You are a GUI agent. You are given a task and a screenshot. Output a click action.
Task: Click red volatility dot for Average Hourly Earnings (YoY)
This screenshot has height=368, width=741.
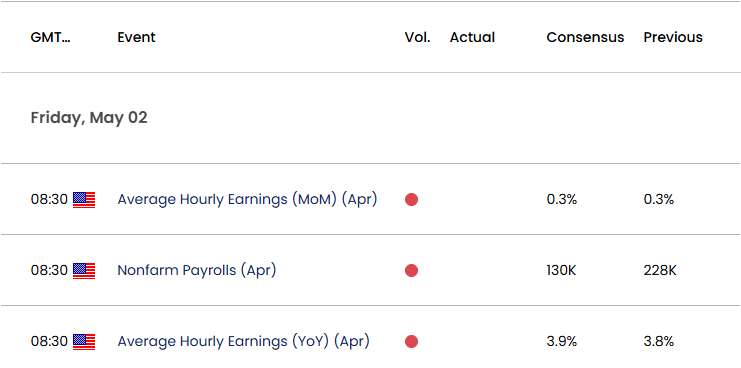(411, 342)
